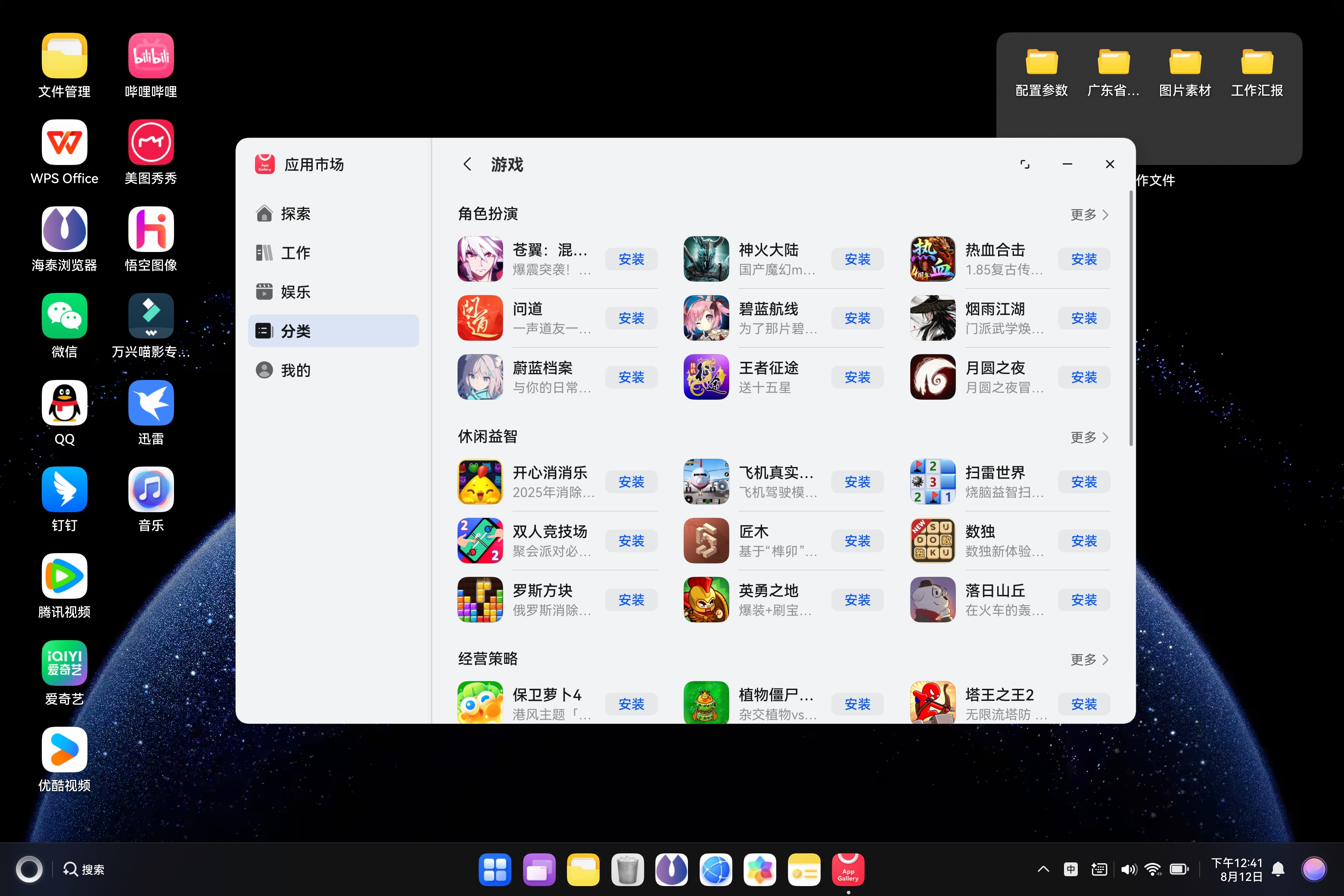
Task: Open the volume control in system tray
Action: [x=1128, y=869]
